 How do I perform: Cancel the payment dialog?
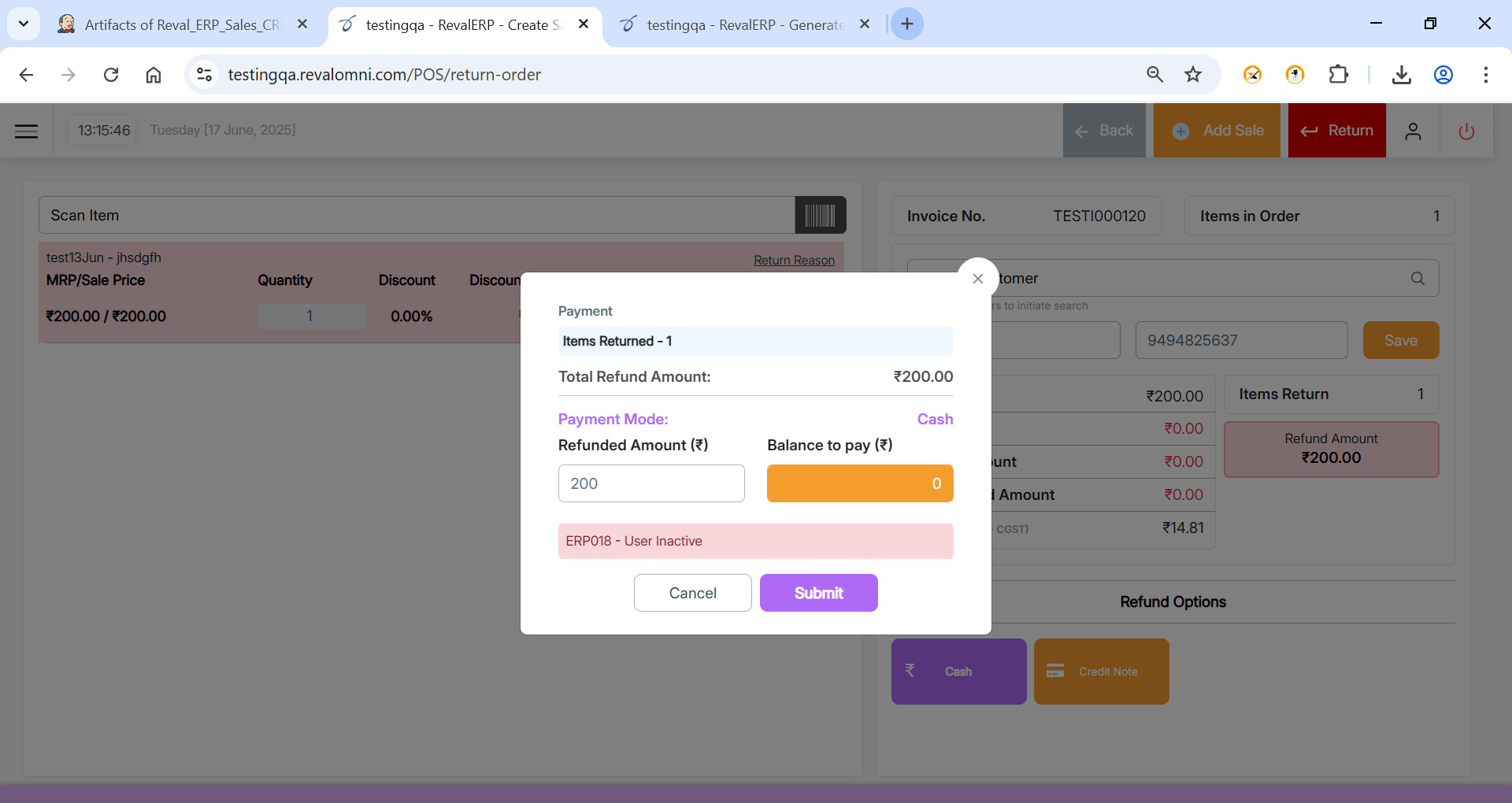[692, 593]
